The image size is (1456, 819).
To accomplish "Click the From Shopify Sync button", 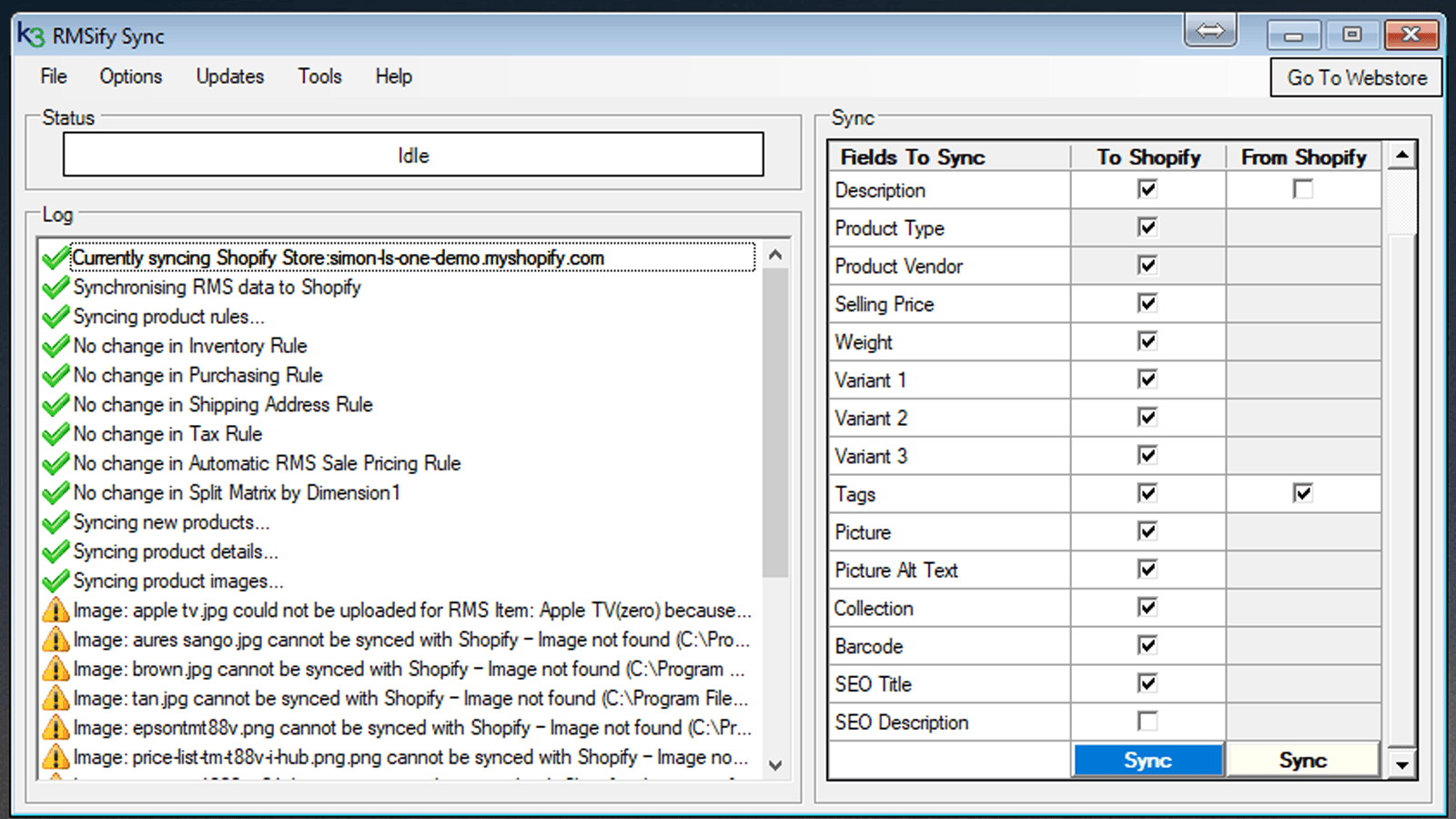I will [1303, 759].
